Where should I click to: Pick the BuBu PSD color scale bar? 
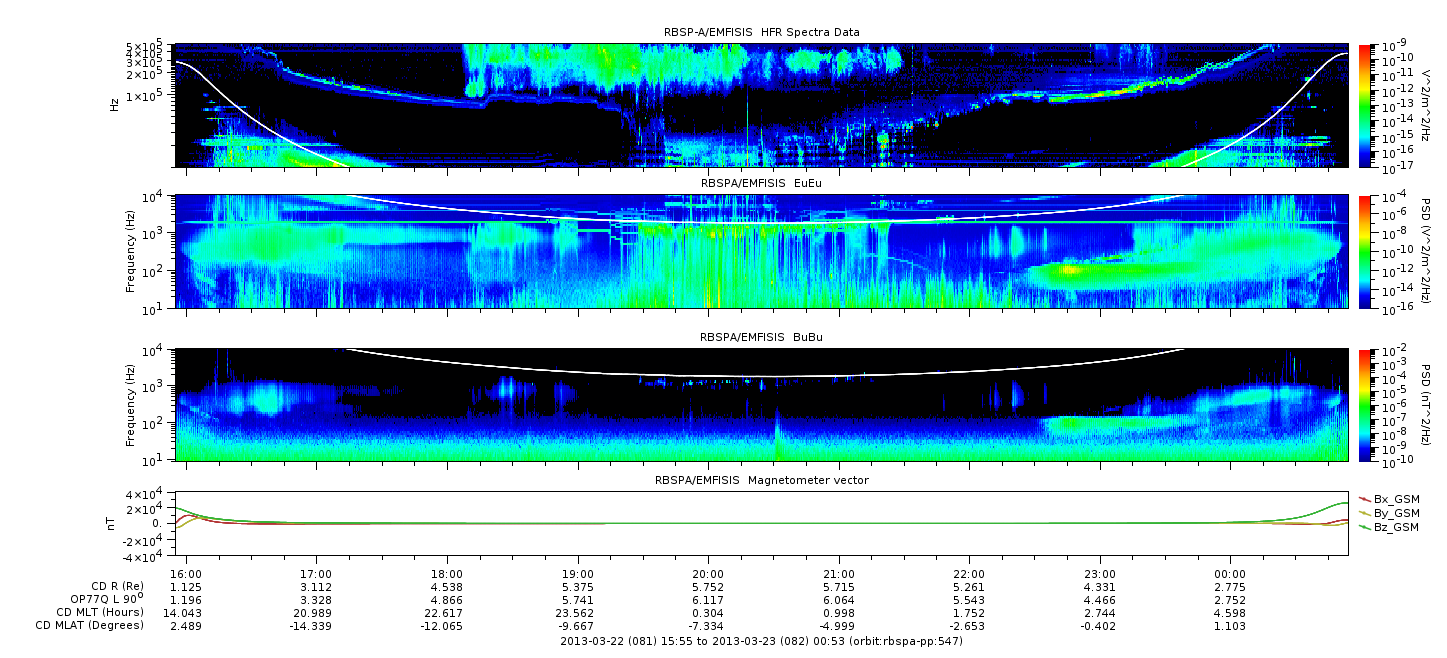(1365, 404)
